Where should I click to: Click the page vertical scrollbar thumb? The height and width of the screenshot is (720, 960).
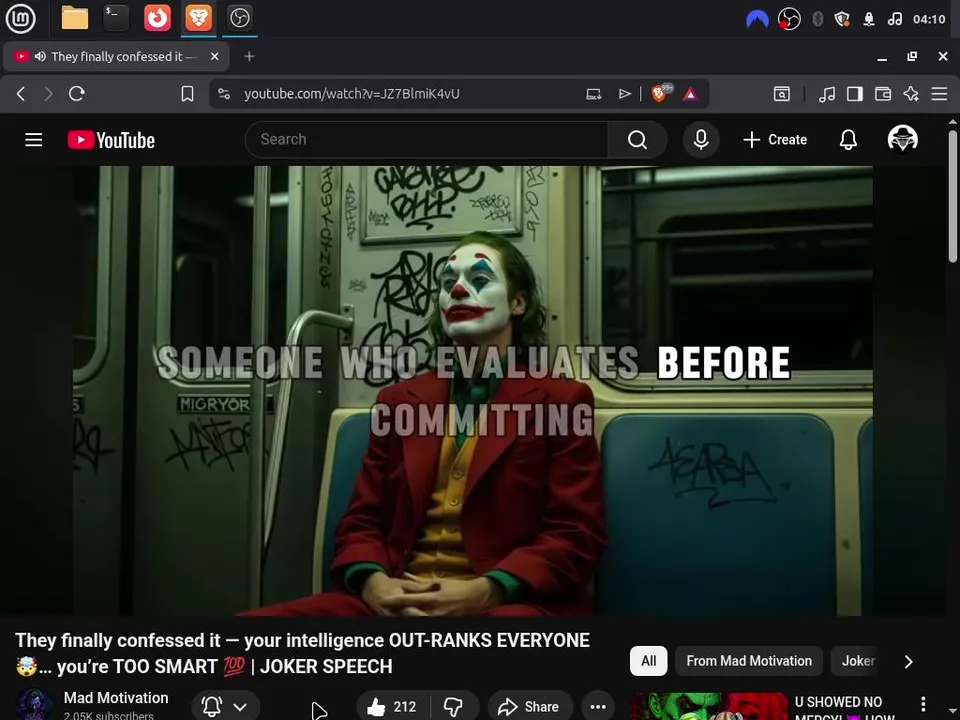[953, 196]
